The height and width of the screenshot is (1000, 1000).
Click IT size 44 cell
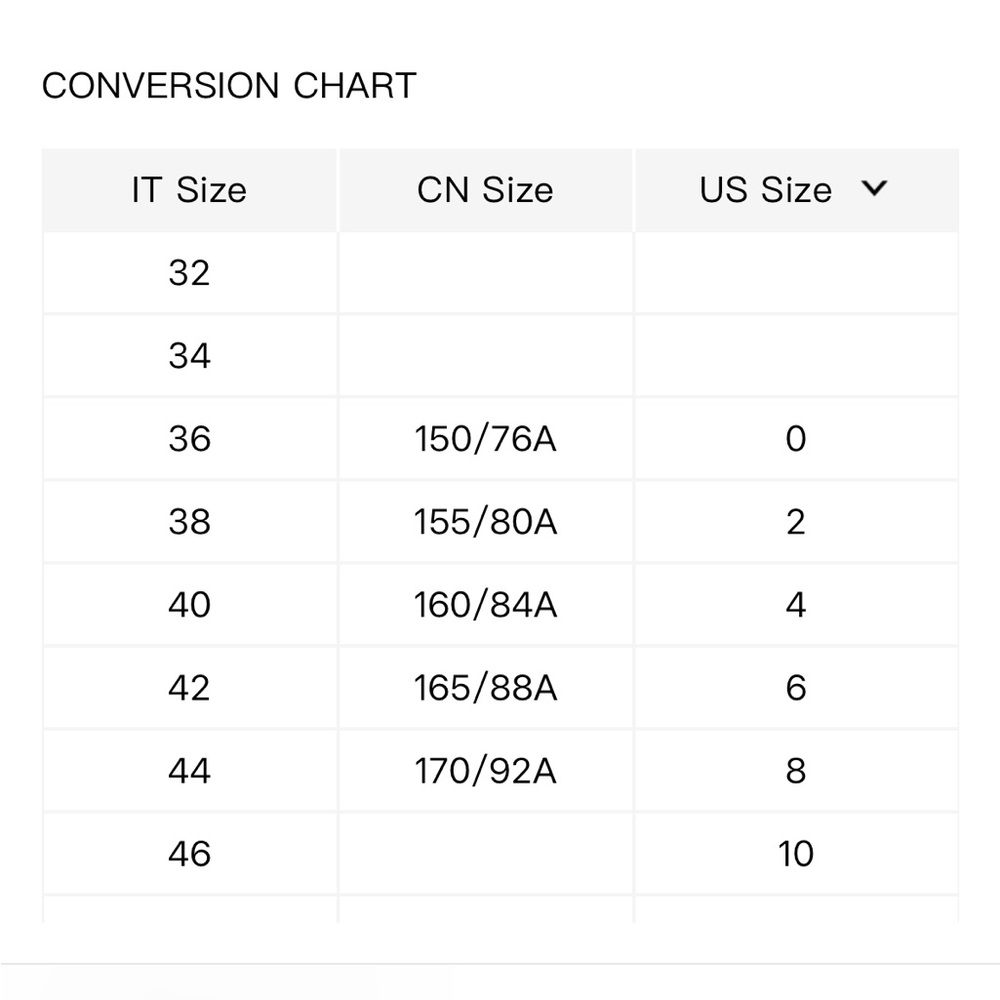pos(189,770)
